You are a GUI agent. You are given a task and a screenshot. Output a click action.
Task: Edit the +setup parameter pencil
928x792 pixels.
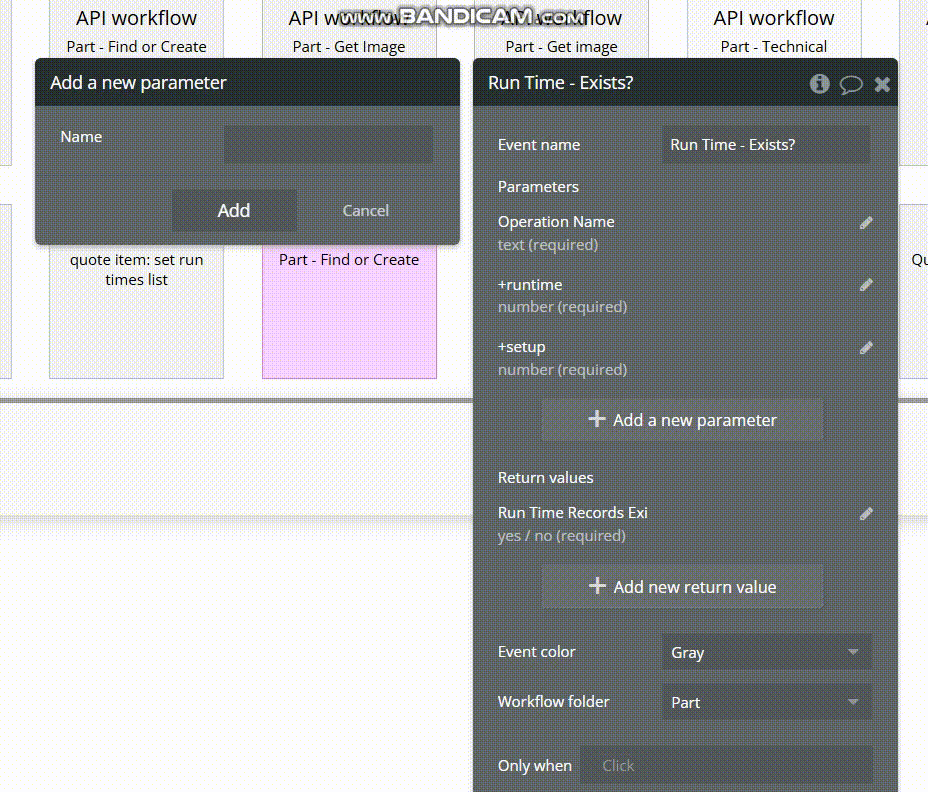click(866, 347)
